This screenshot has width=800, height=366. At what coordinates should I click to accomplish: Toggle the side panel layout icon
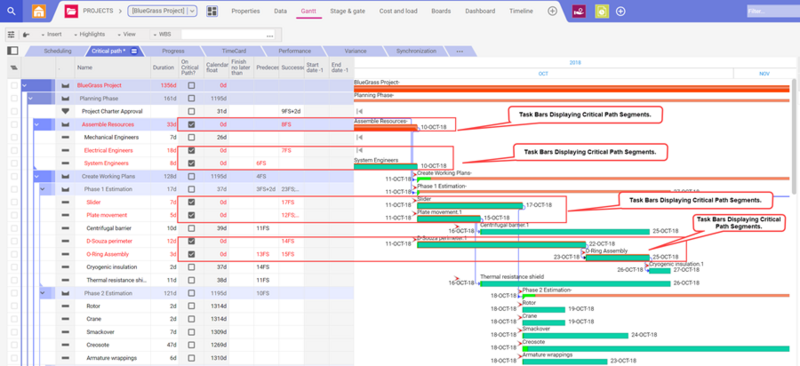click(13, 51)
